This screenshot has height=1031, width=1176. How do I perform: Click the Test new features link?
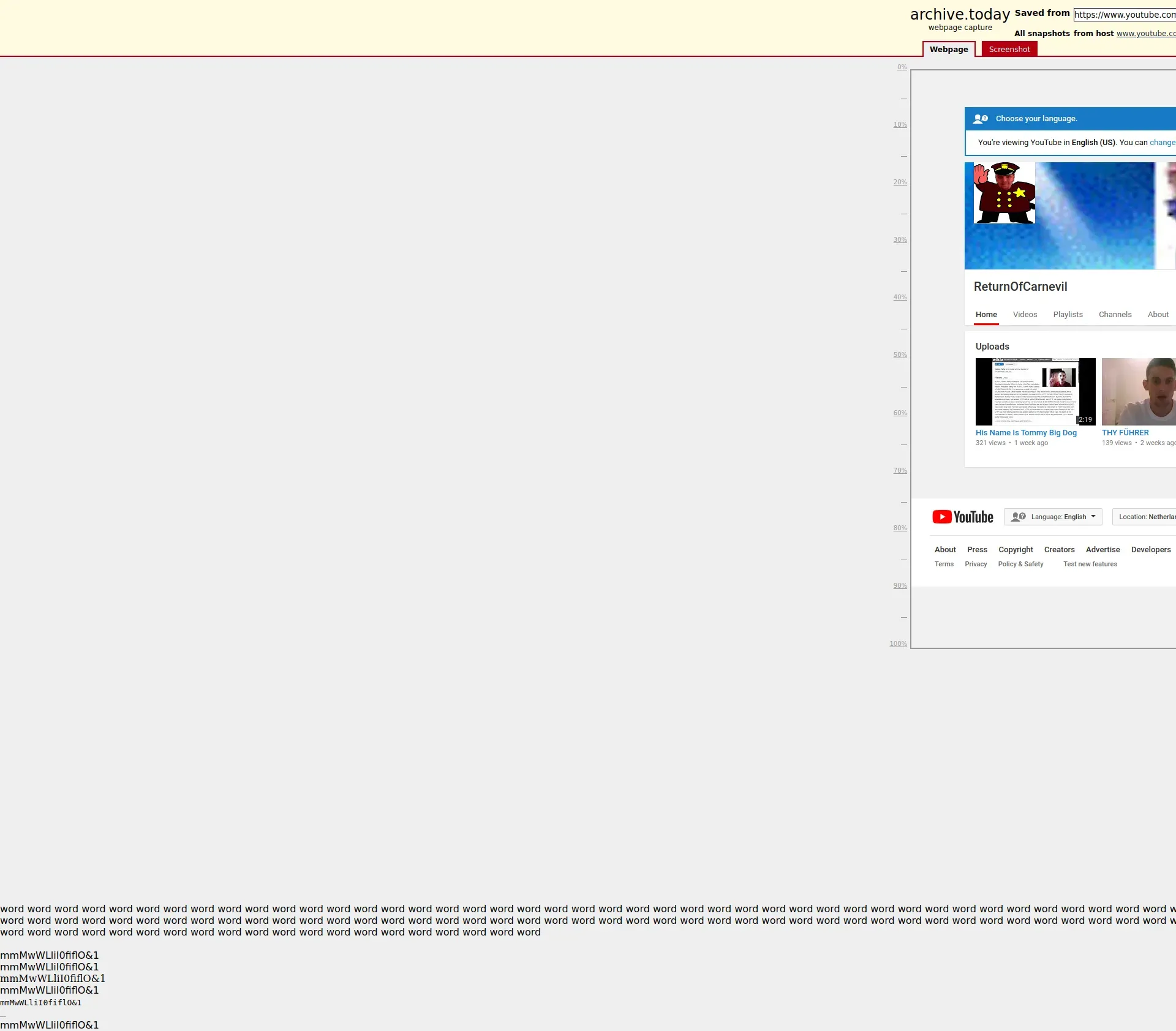(1090, 564)
